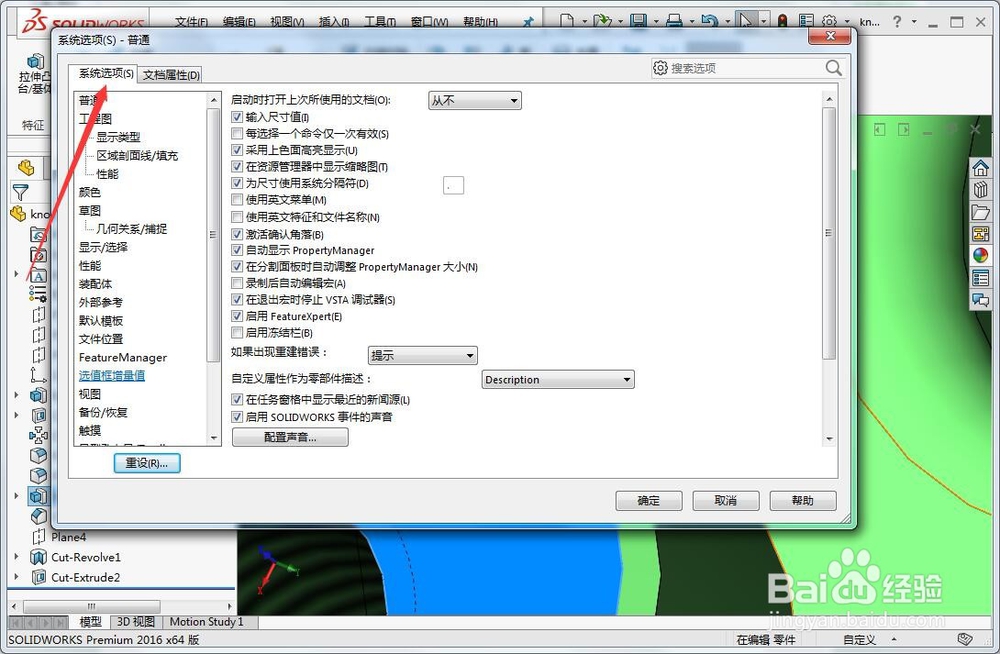Toggle 采用上色面高亮显示 checkbox
The image size is (1000, 654).
click(x=237, y=150)
